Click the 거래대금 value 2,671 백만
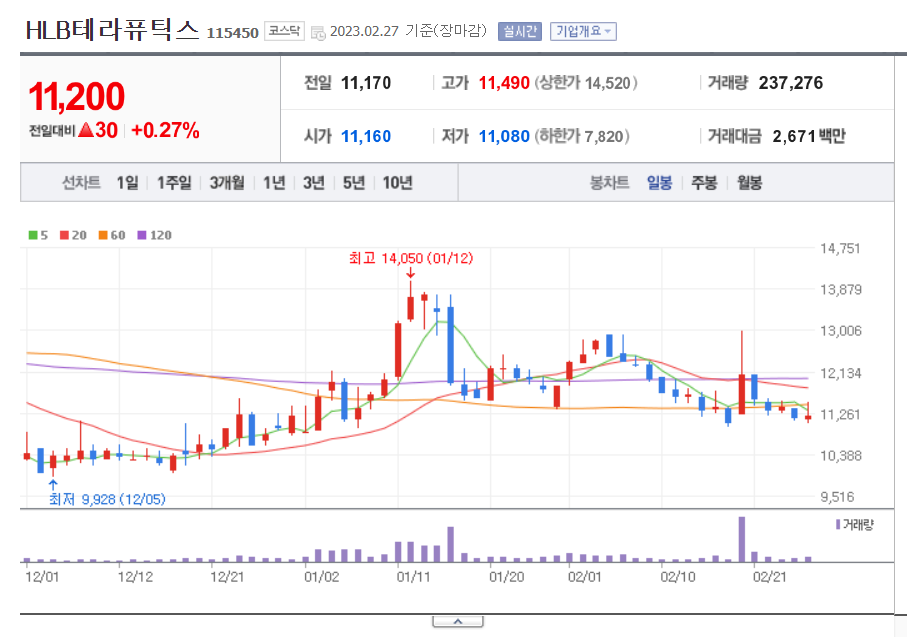The height and width of the screenshot is (637, 907). 809,136
